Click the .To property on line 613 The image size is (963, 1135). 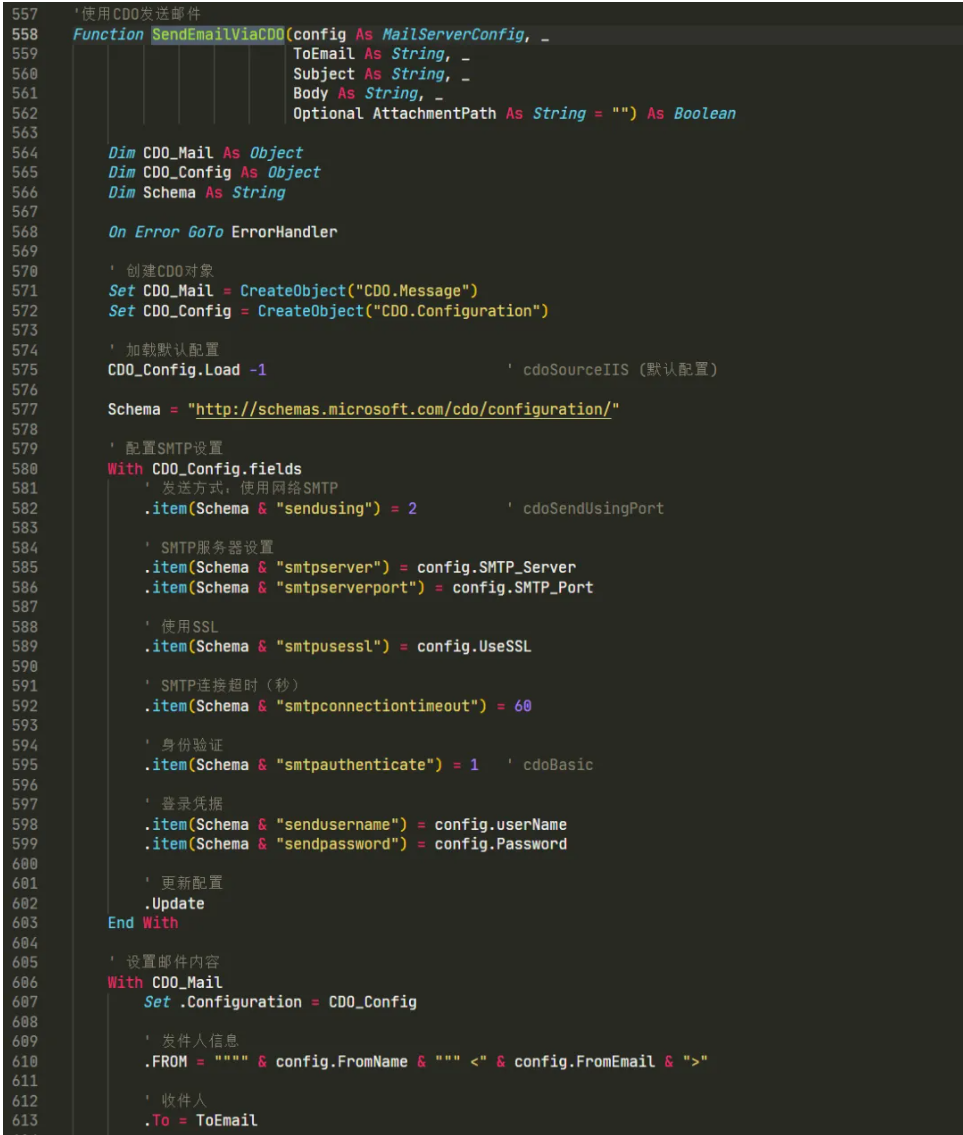[x=156, y=1121]
